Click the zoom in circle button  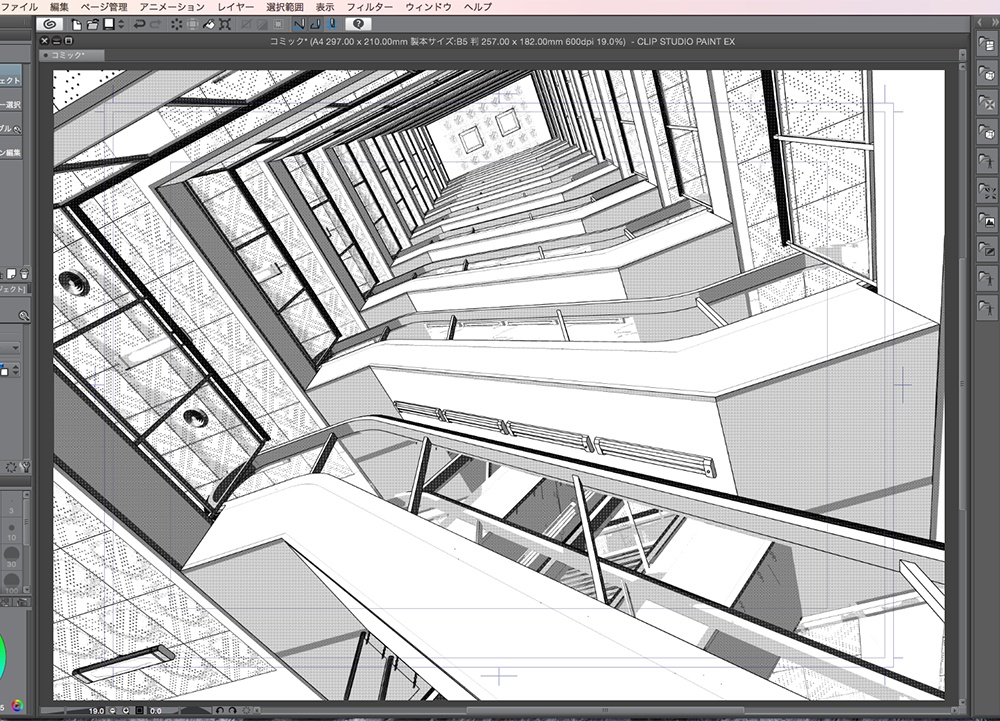126,710
